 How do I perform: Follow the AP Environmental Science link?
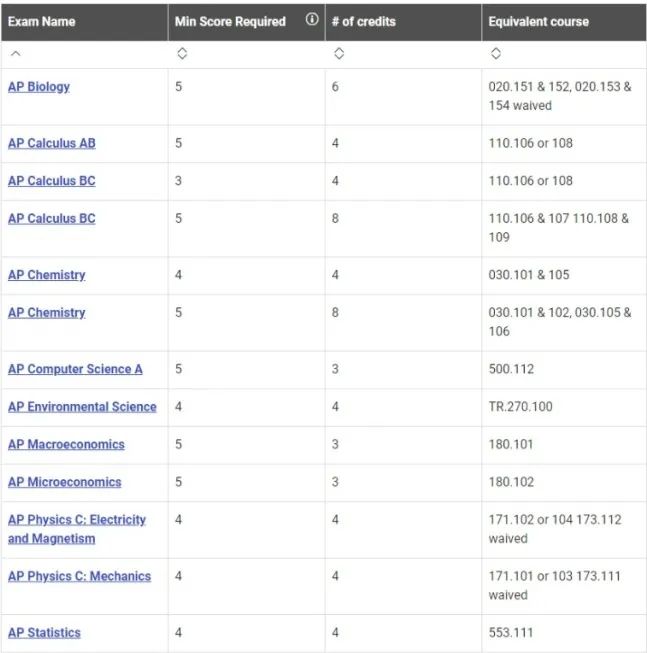(x=82, y=407)
